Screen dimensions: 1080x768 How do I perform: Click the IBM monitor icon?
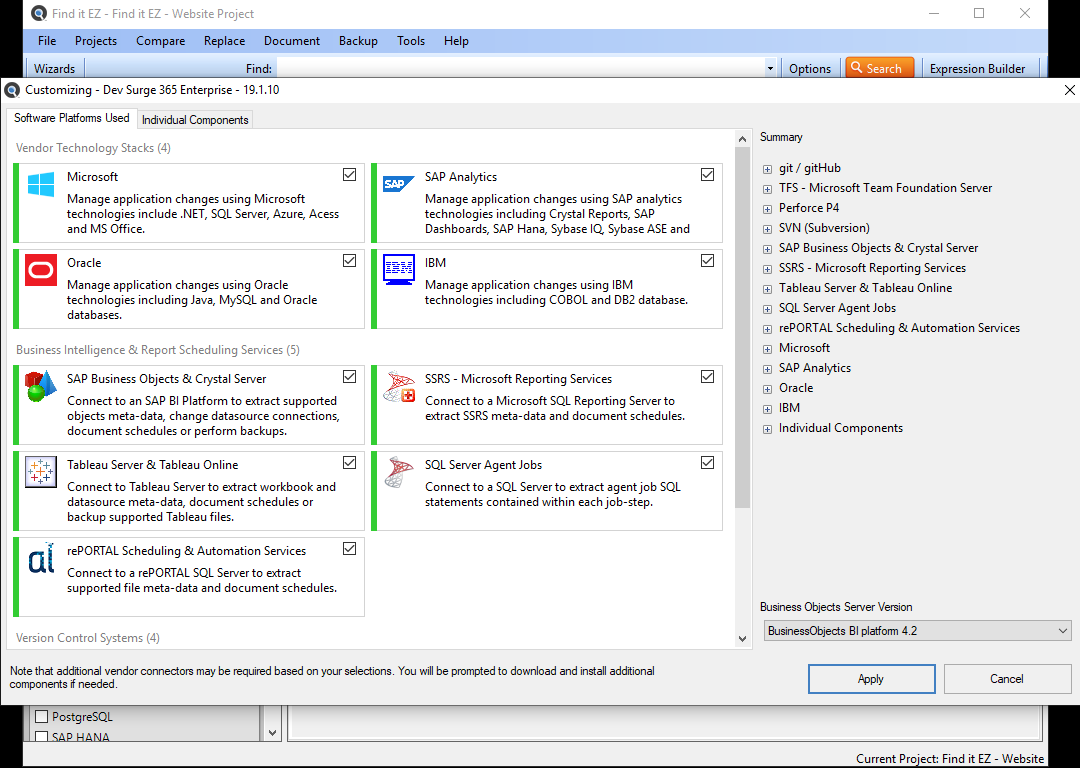click(x=399, y=270)
